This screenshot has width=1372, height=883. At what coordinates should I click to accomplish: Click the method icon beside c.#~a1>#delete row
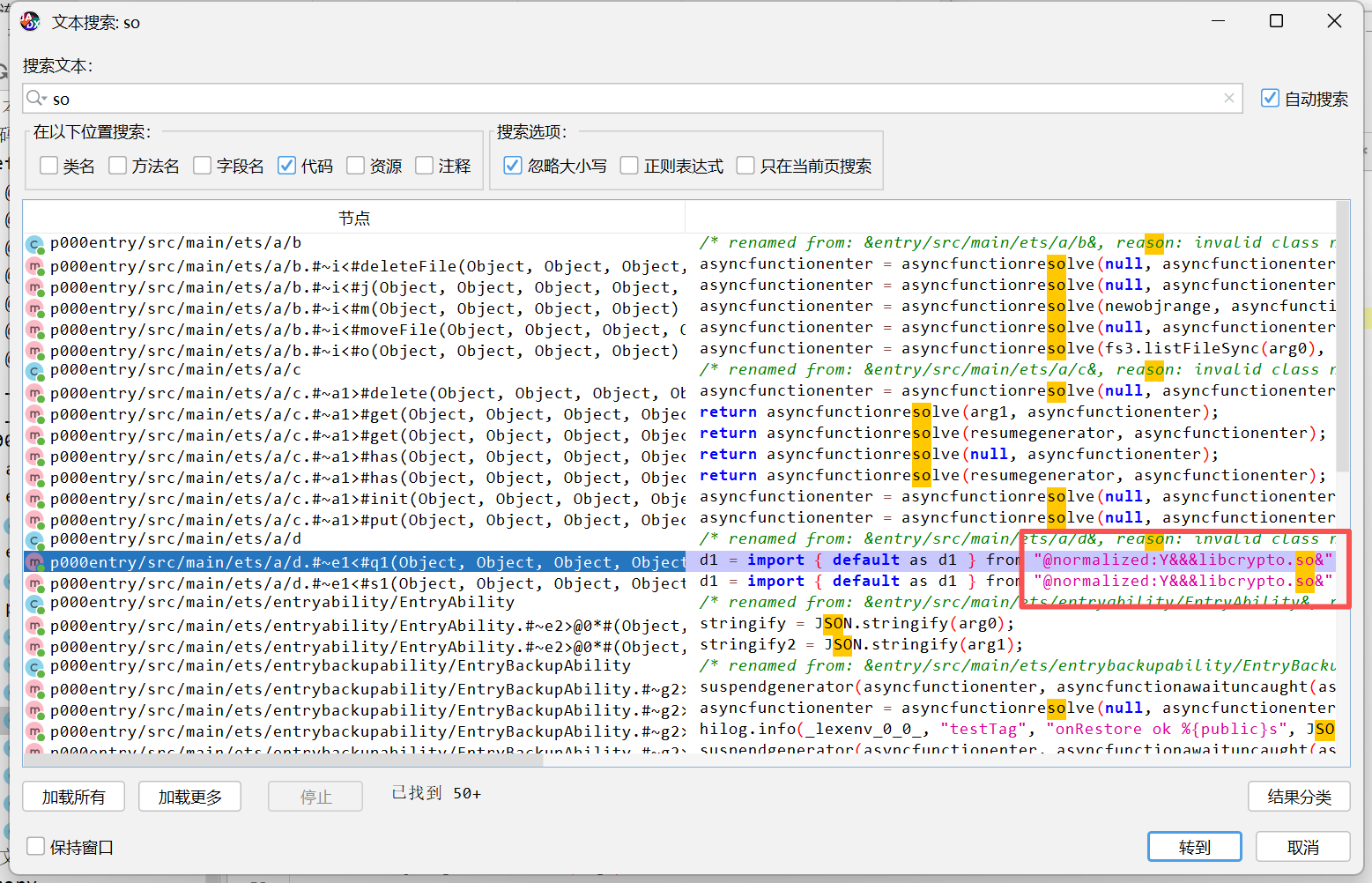coord(35,393)
